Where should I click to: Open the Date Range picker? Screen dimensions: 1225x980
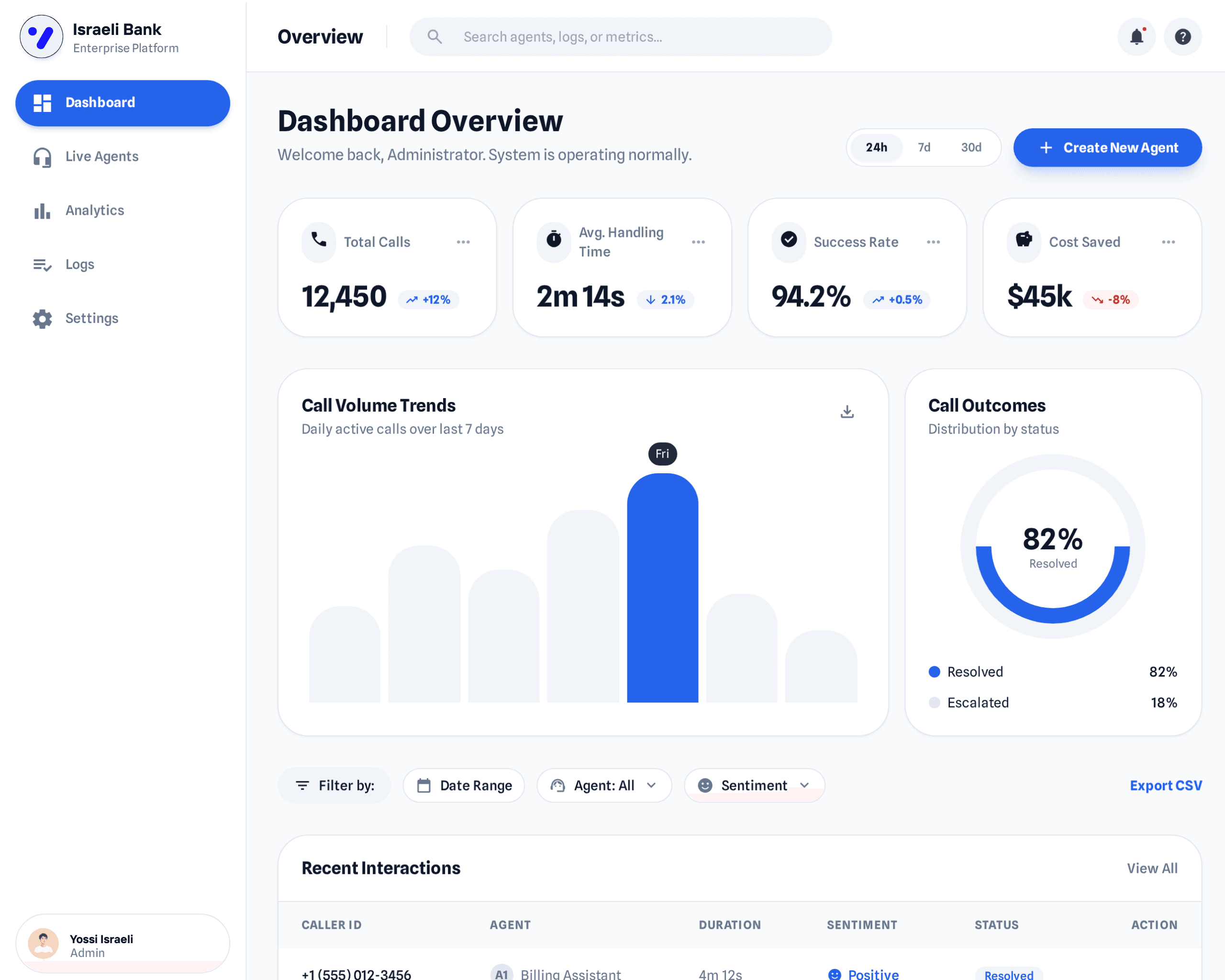point(464,785)
